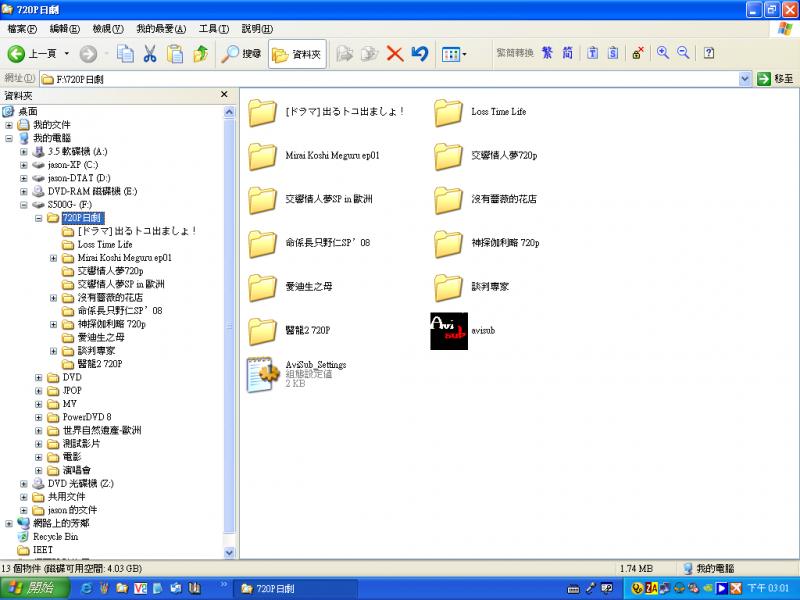Select 網路上的芳鄰 in the tree
The height and width of the screenshot is (600, 800).
point(61,523)
